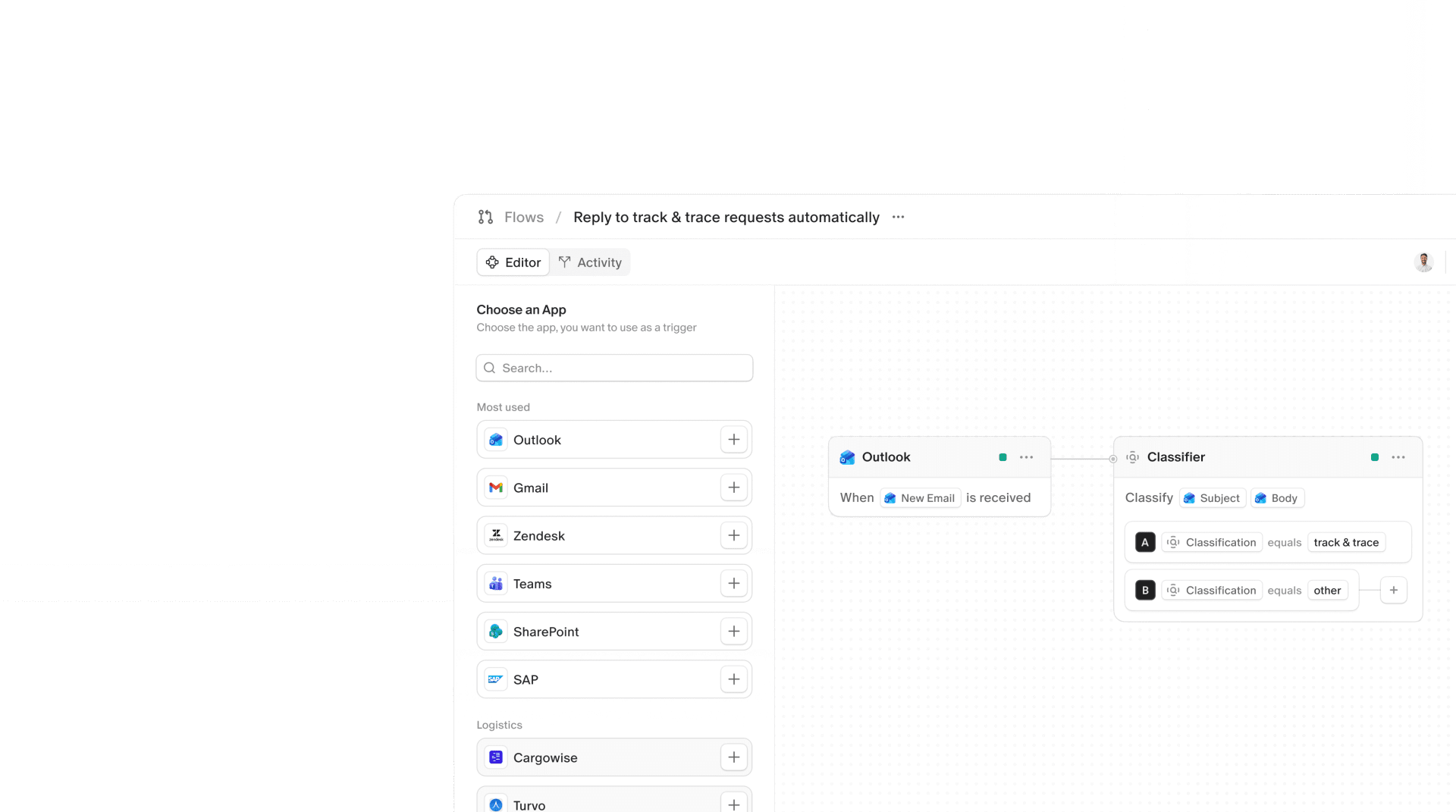This screenshot has width=1456, height=812.
Task: Select the Zendesk app icon
Action: [x=496, y=535]
